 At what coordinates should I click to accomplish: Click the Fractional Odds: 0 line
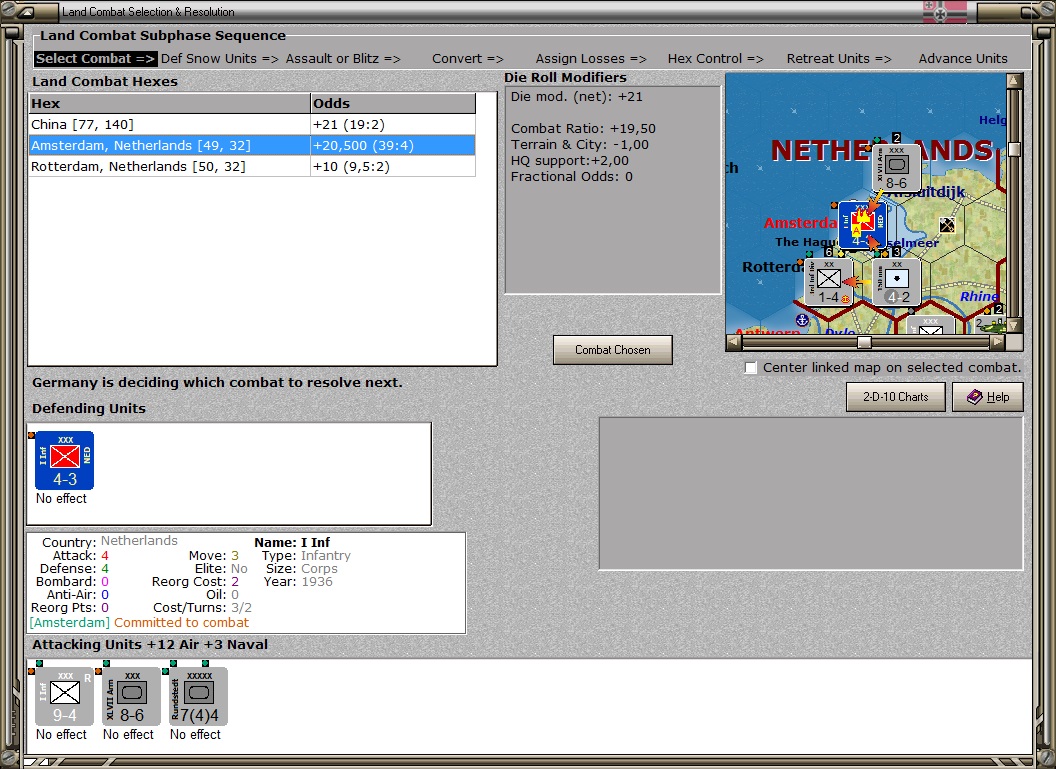coord(571,176)
